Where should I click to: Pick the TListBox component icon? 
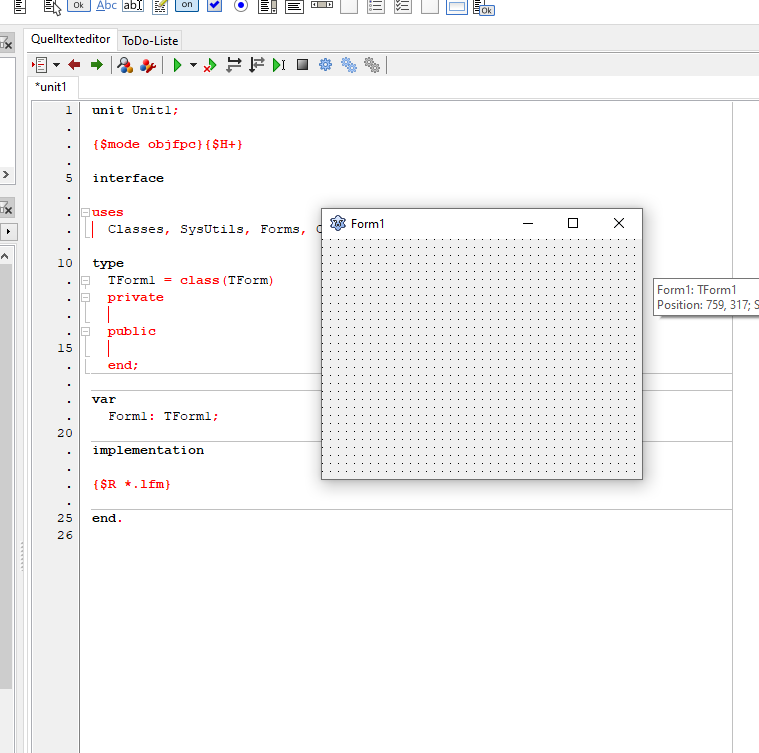(x=267, y=6)
